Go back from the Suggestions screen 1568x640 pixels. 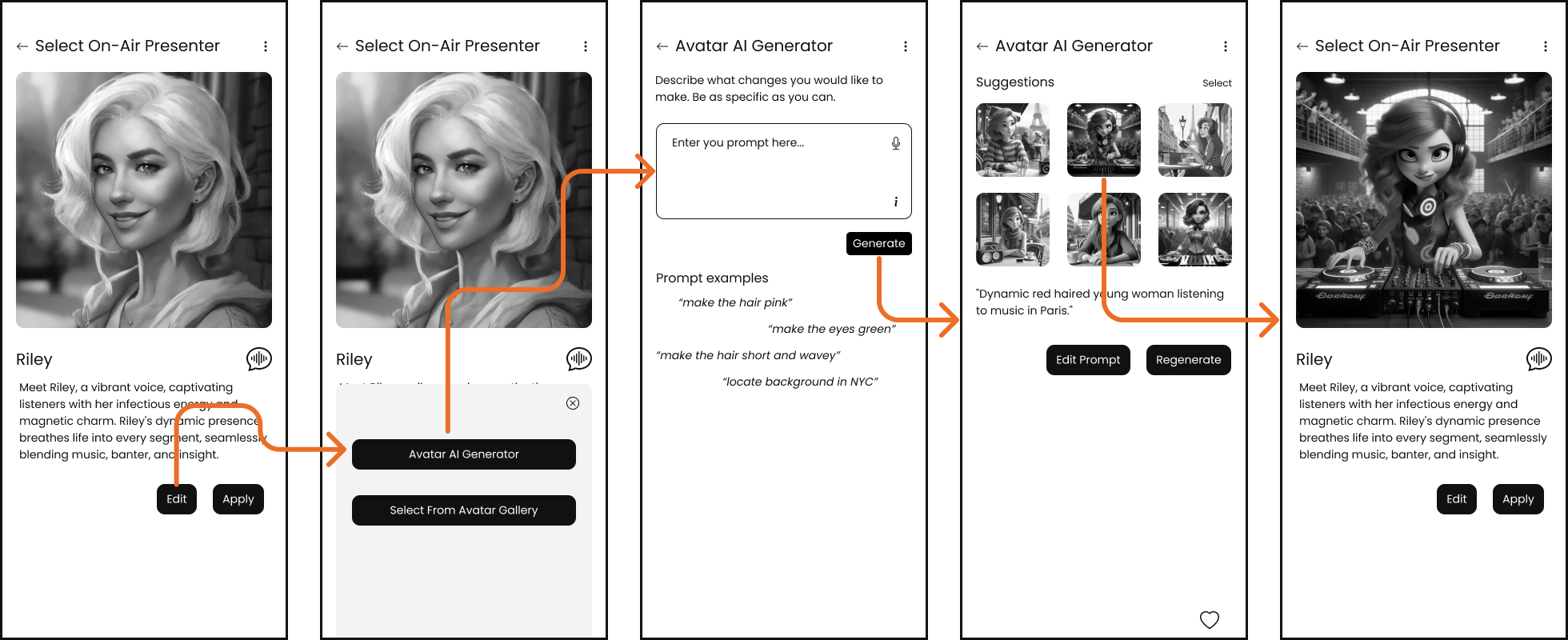coord(982,46)
